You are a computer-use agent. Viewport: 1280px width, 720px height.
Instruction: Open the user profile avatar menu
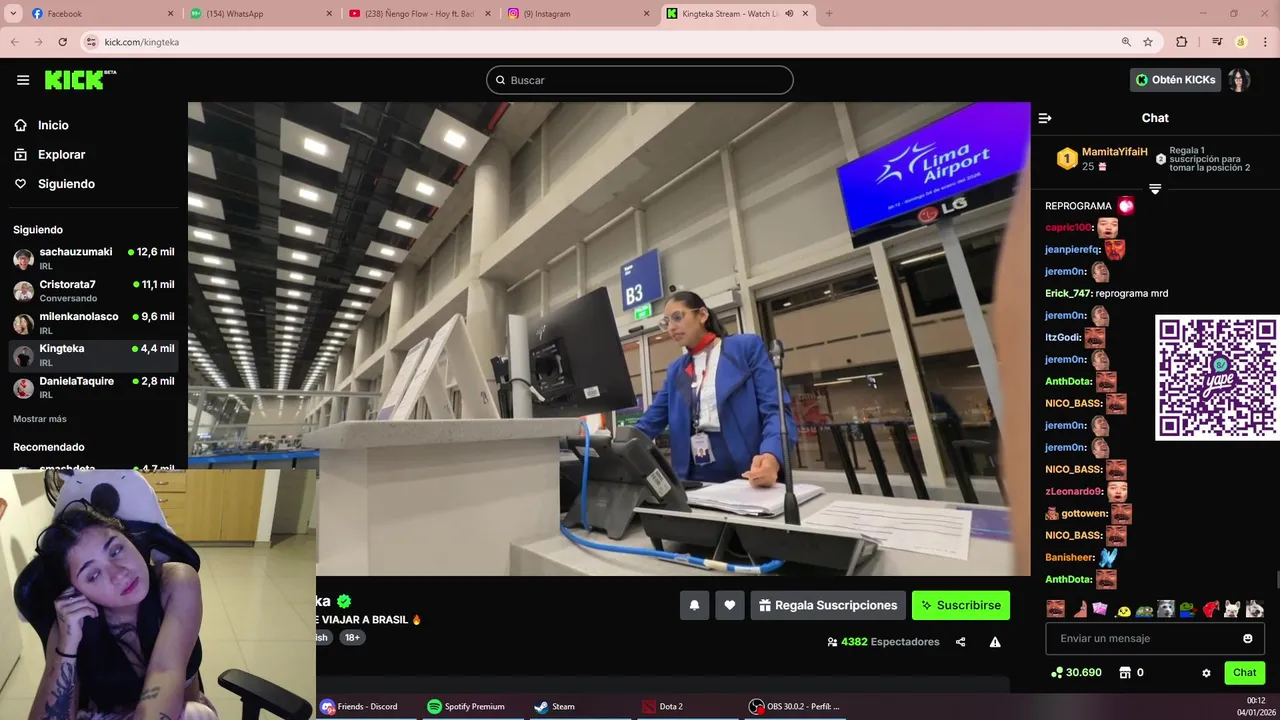click(1240, 80)
